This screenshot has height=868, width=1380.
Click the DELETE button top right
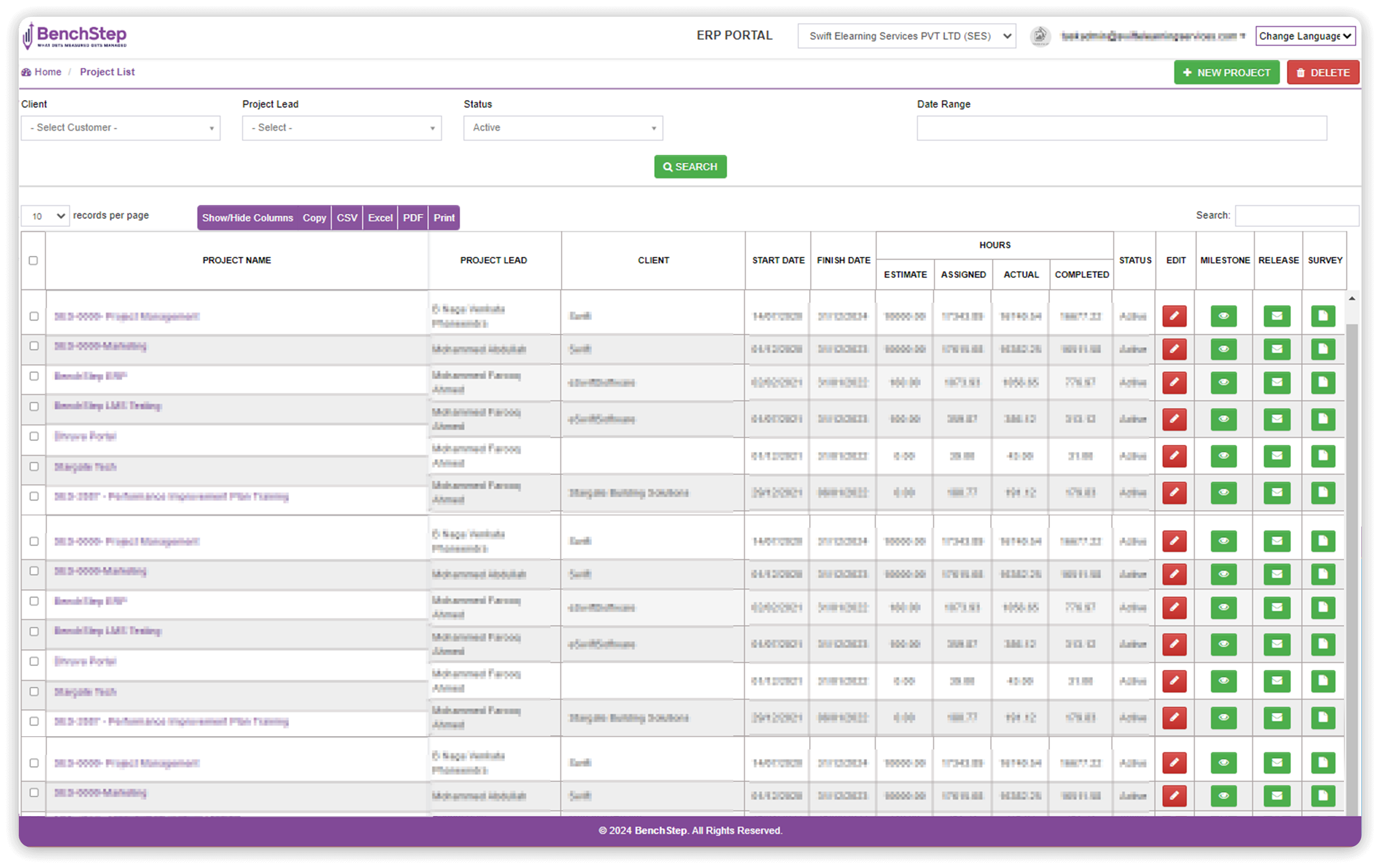pos(1323,72)
